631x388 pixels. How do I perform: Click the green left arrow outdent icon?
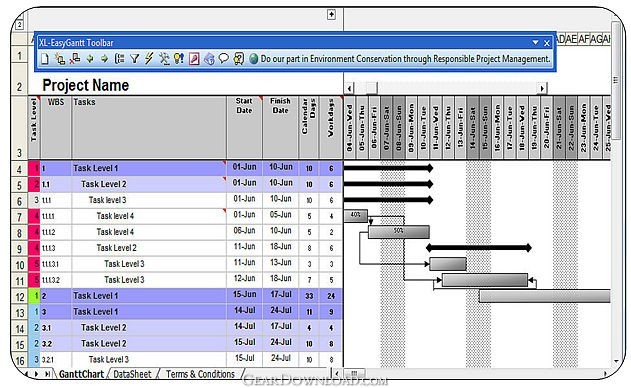[90, 59]
